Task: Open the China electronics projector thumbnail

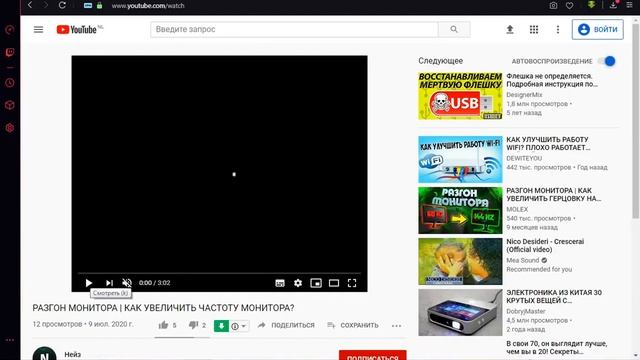Action: click(460, 312)
